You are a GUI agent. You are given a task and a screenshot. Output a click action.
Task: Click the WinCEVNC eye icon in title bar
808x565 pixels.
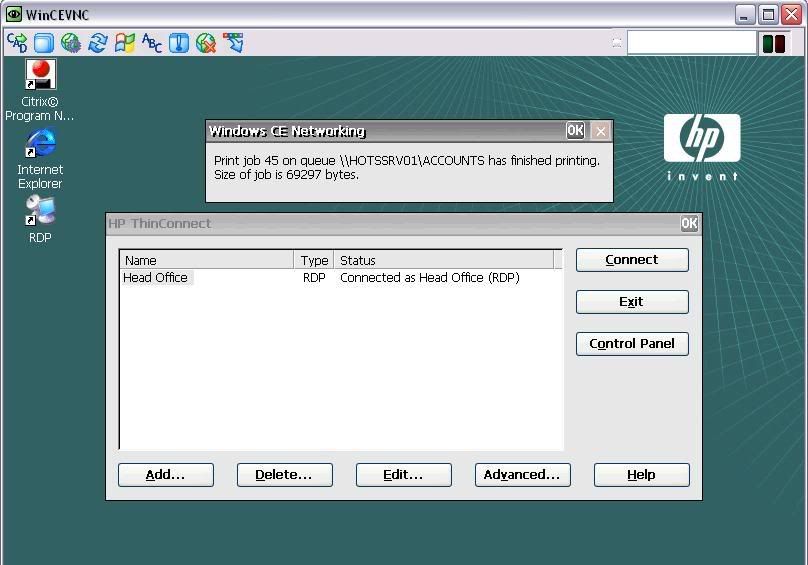tap(14, 14)
